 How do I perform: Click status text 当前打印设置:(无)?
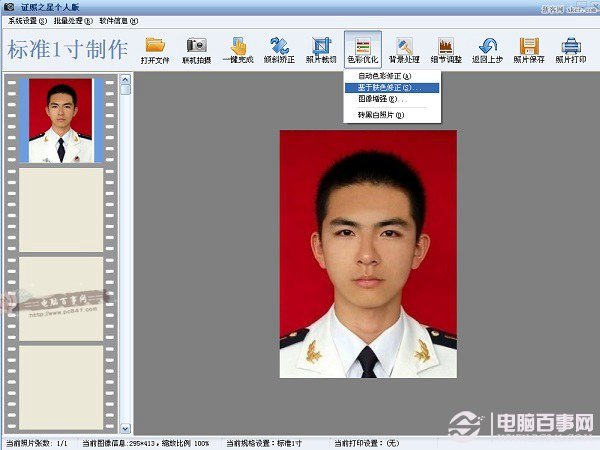click(367, 443)
